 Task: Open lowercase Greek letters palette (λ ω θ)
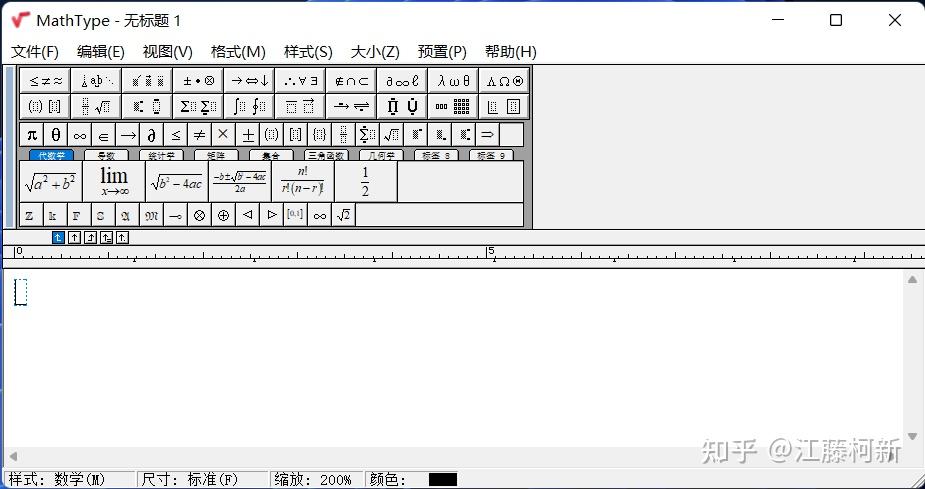point(453,81)
